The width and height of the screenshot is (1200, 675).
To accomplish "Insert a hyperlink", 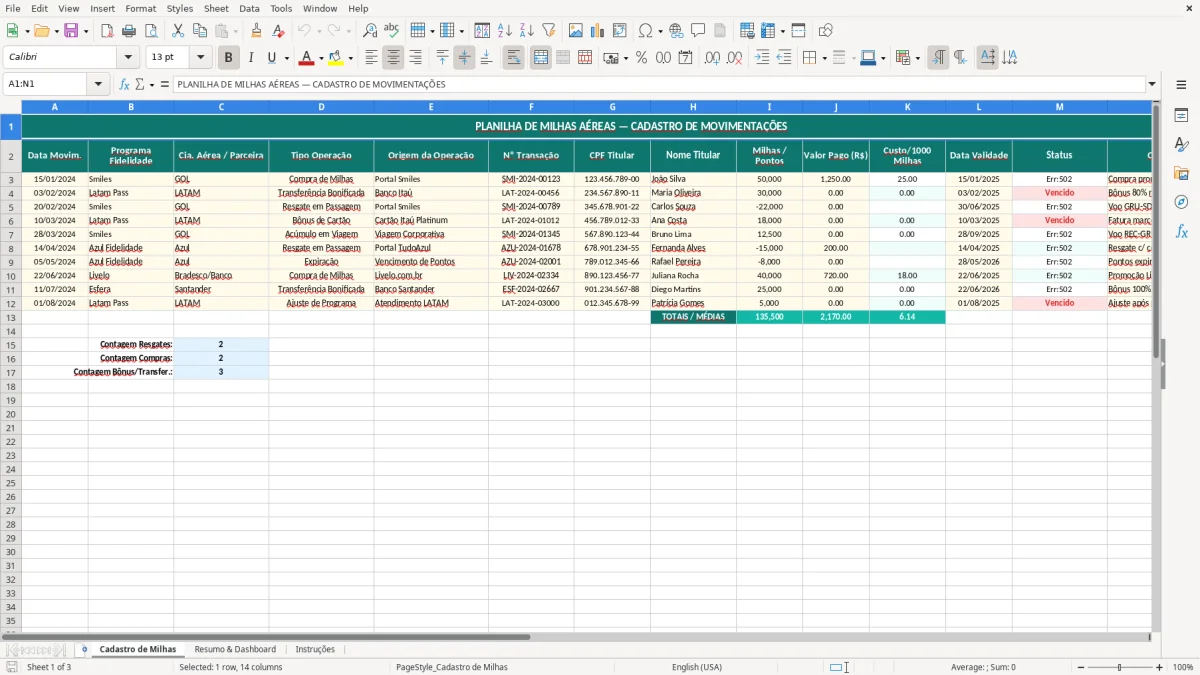I will pos(676,31).
